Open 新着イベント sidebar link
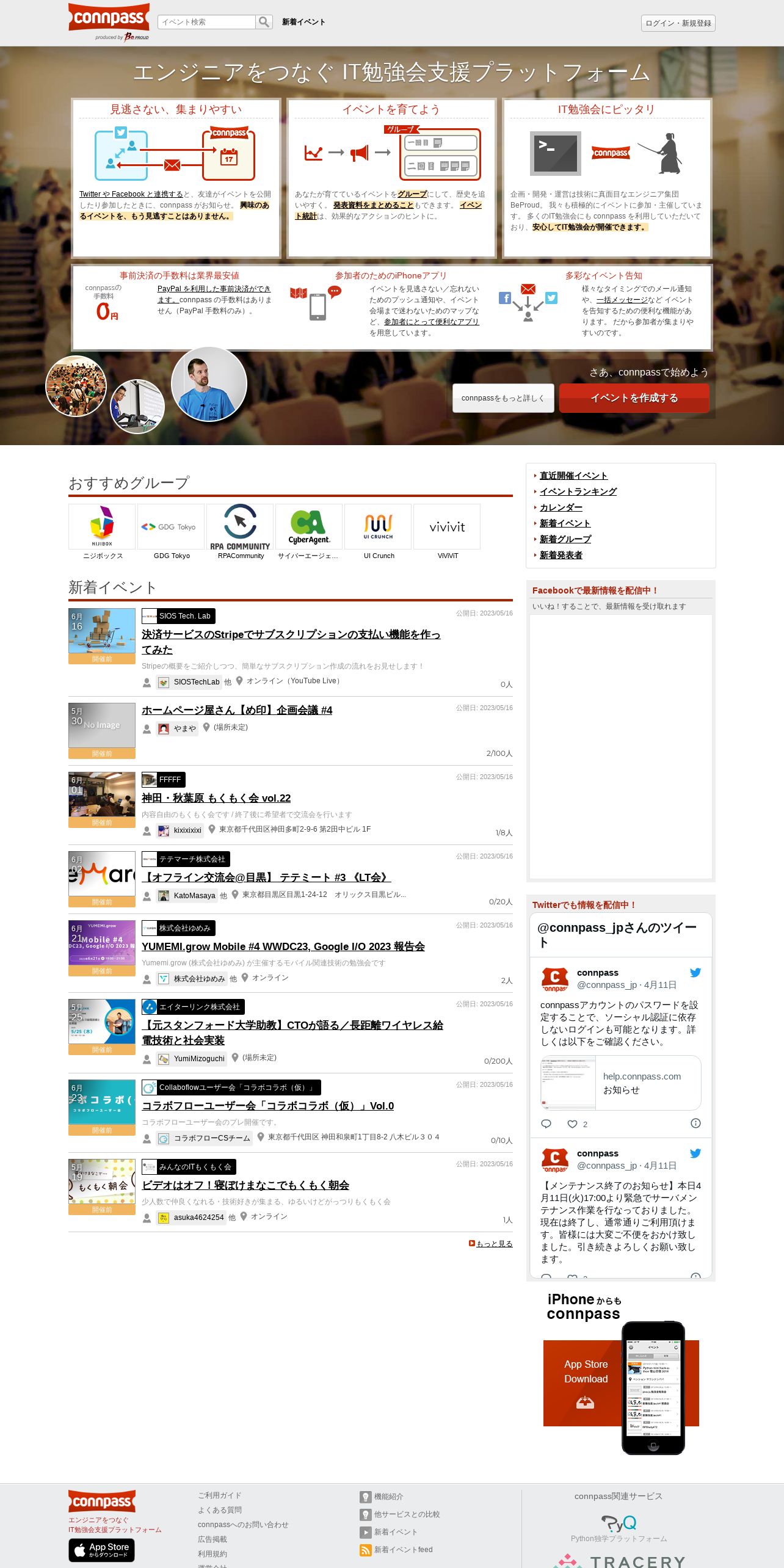 tap(565, 523)
